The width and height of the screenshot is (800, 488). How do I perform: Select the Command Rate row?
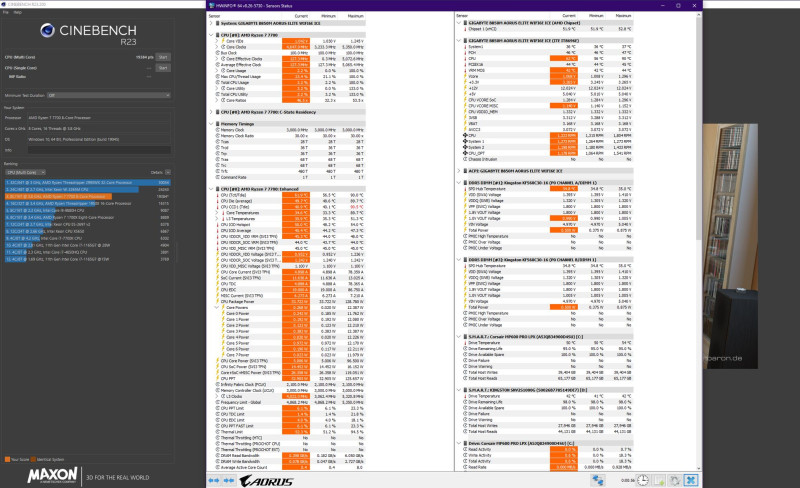click(288, 177)
